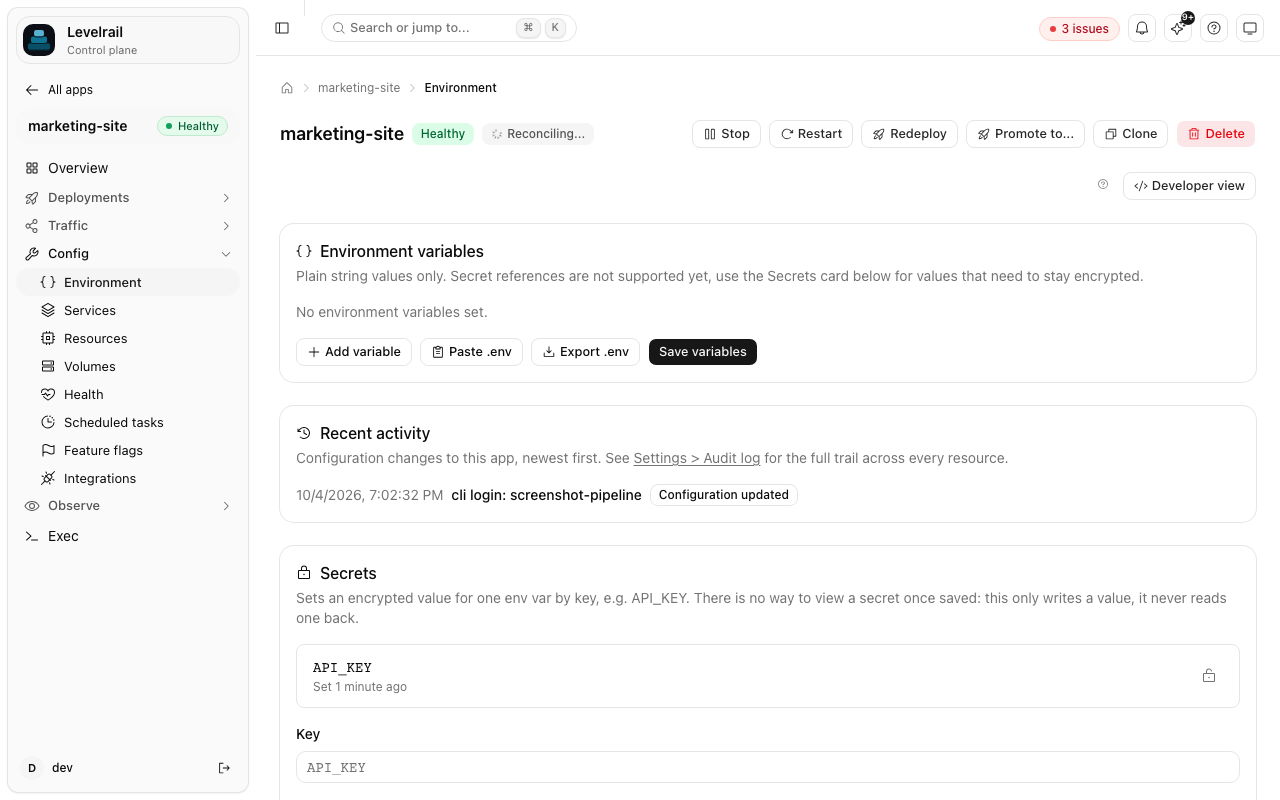Screen dimensions: 1280x800
Task: Toggle the sidebar panel icon
Action: click(282, 28)
